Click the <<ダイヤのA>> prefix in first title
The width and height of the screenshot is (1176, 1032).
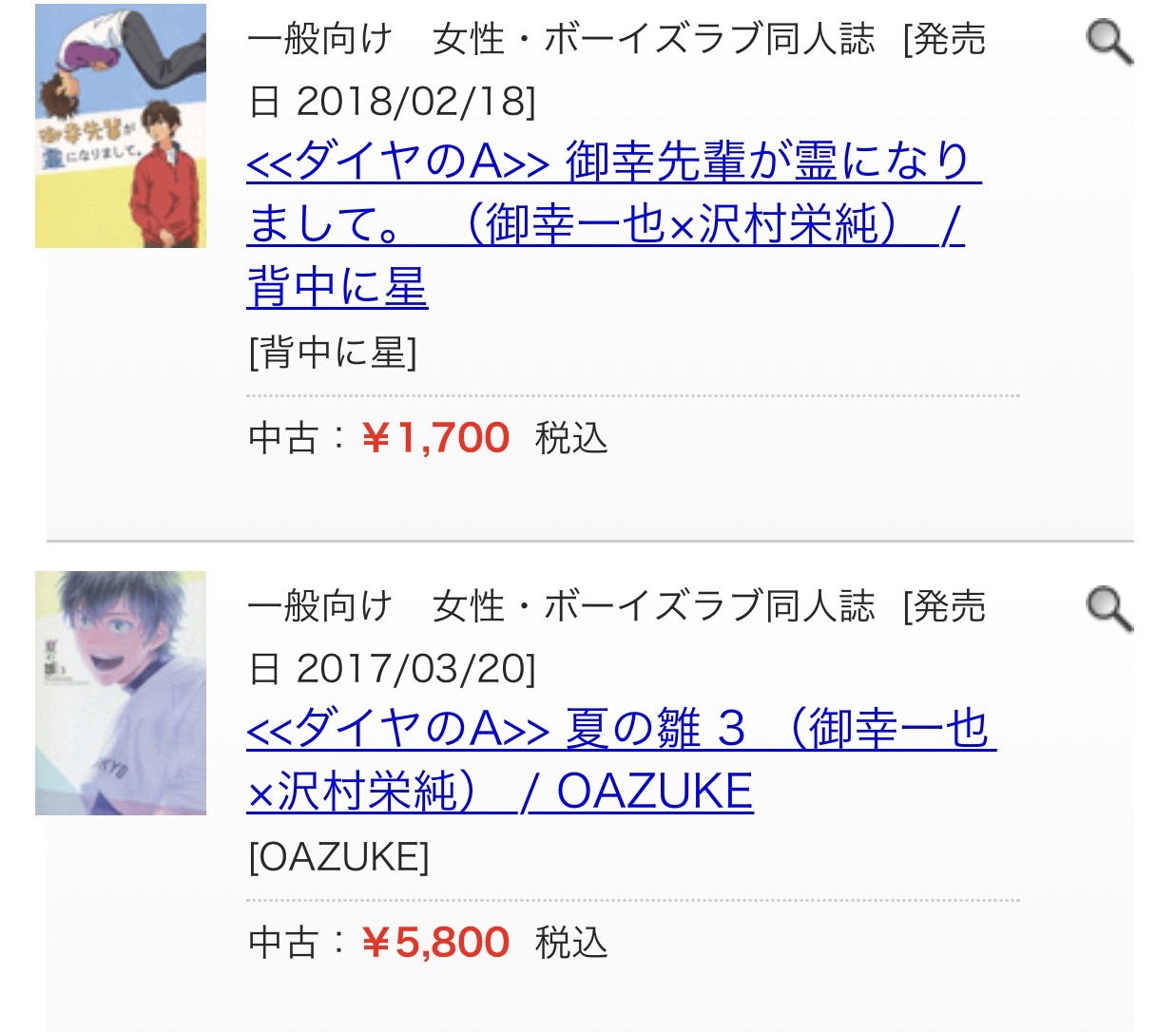[398, 162]
